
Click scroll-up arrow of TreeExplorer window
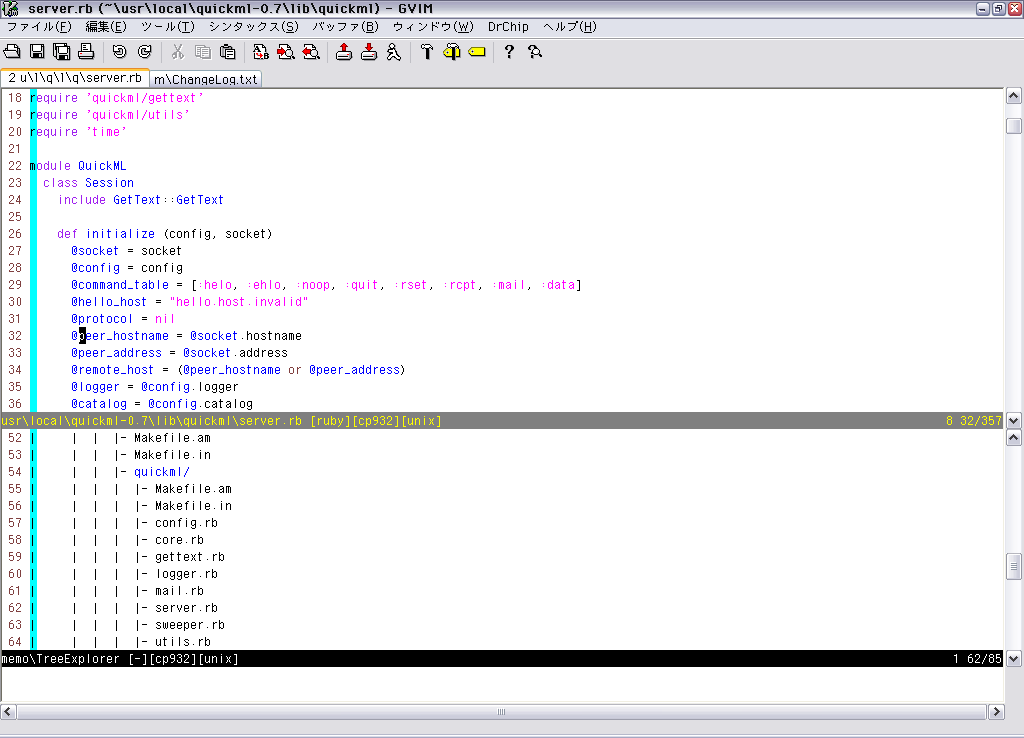[1014, 438]
